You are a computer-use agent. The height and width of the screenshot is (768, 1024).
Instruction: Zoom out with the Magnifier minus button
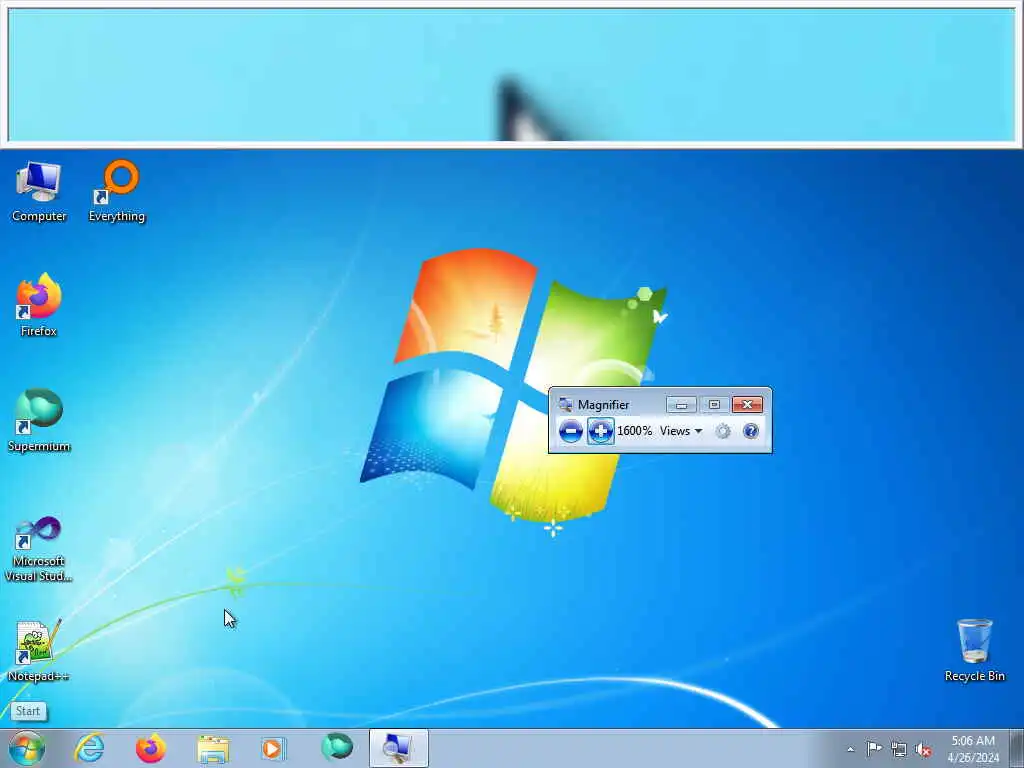click(x=570, y=431)
